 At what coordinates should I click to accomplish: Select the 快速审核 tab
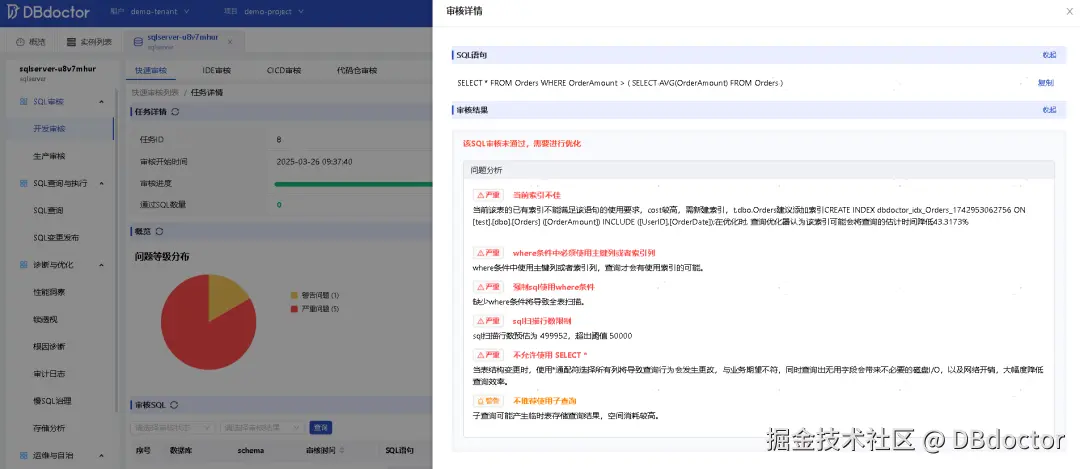point(150,70)
